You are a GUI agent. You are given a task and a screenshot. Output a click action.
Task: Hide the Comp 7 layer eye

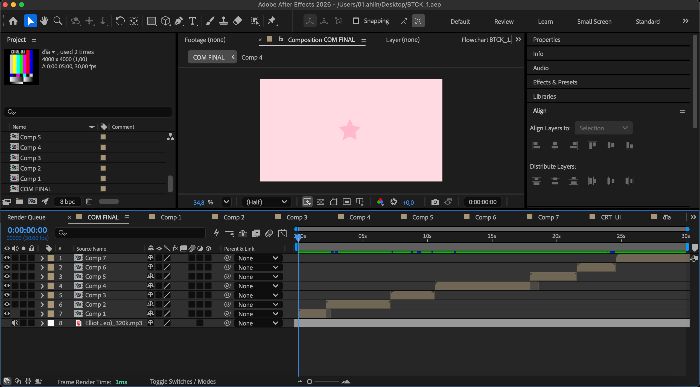[x=7, y=258]
